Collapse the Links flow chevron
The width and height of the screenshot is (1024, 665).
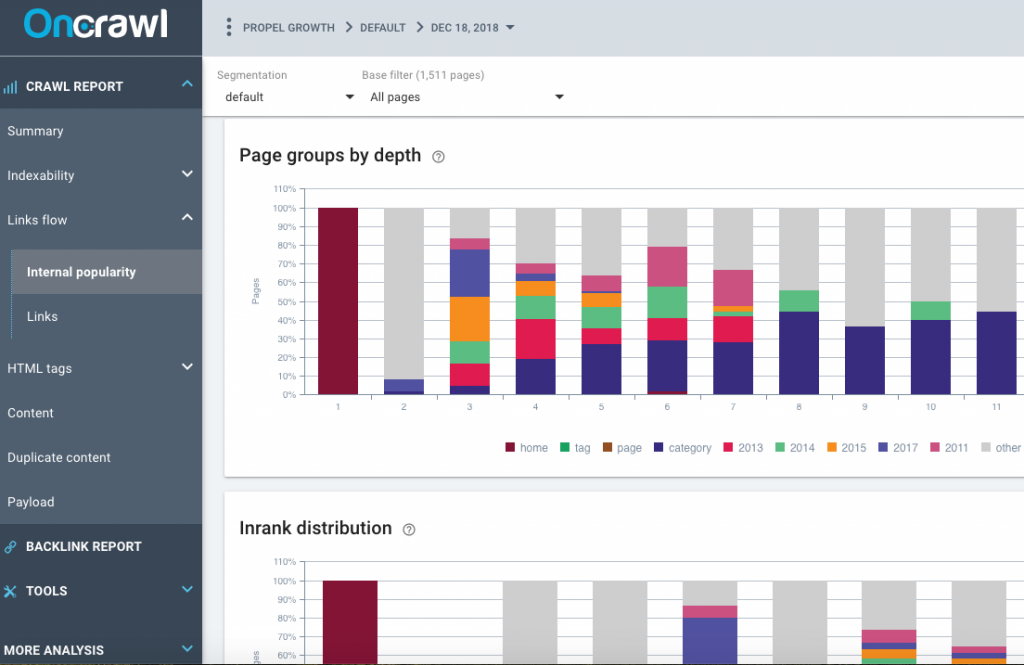click(x=187, y=218)
